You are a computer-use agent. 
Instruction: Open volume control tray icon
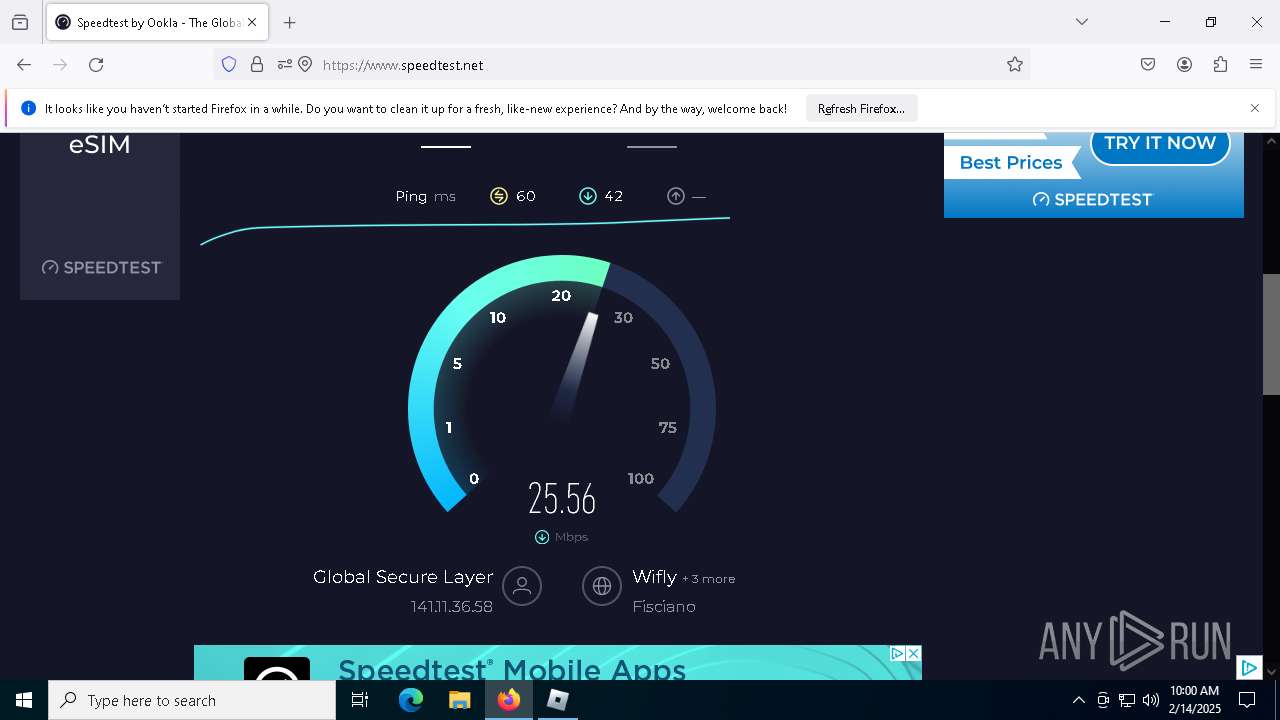pyautogui.click(x=1151, y=700)
